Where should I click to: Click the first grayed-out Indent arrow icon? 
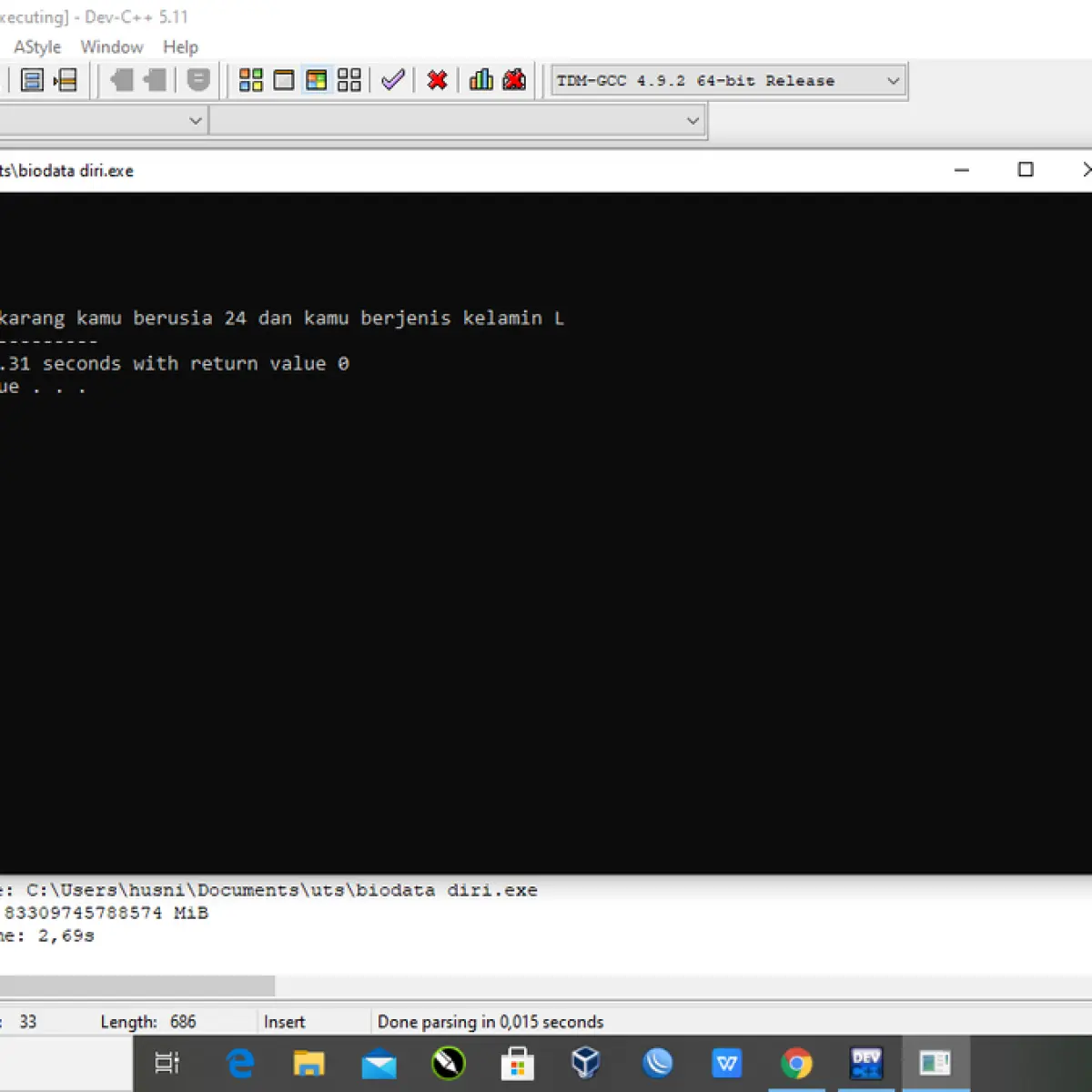(x=122, y=80)
